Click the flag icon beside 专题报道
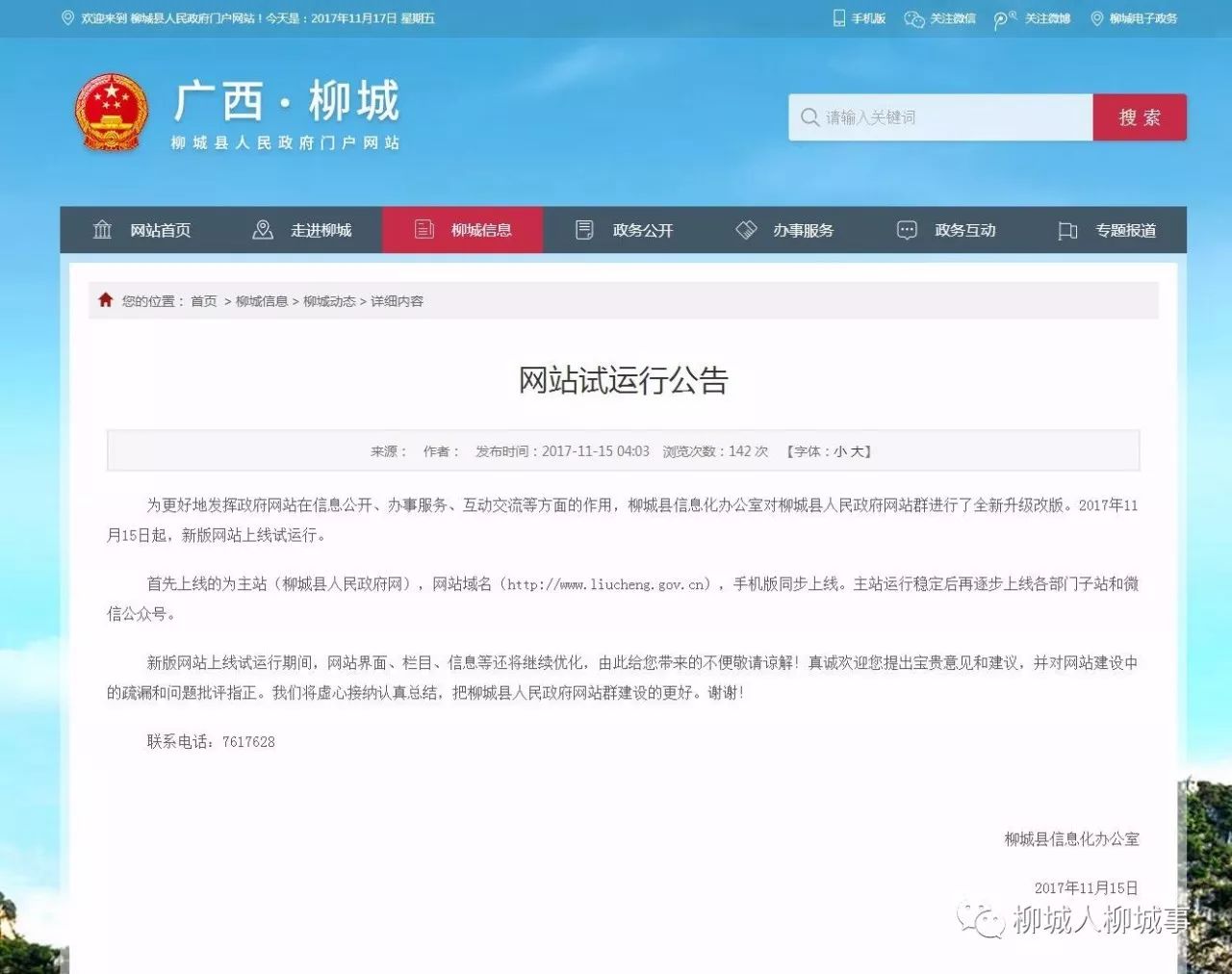 [1067, 230]
